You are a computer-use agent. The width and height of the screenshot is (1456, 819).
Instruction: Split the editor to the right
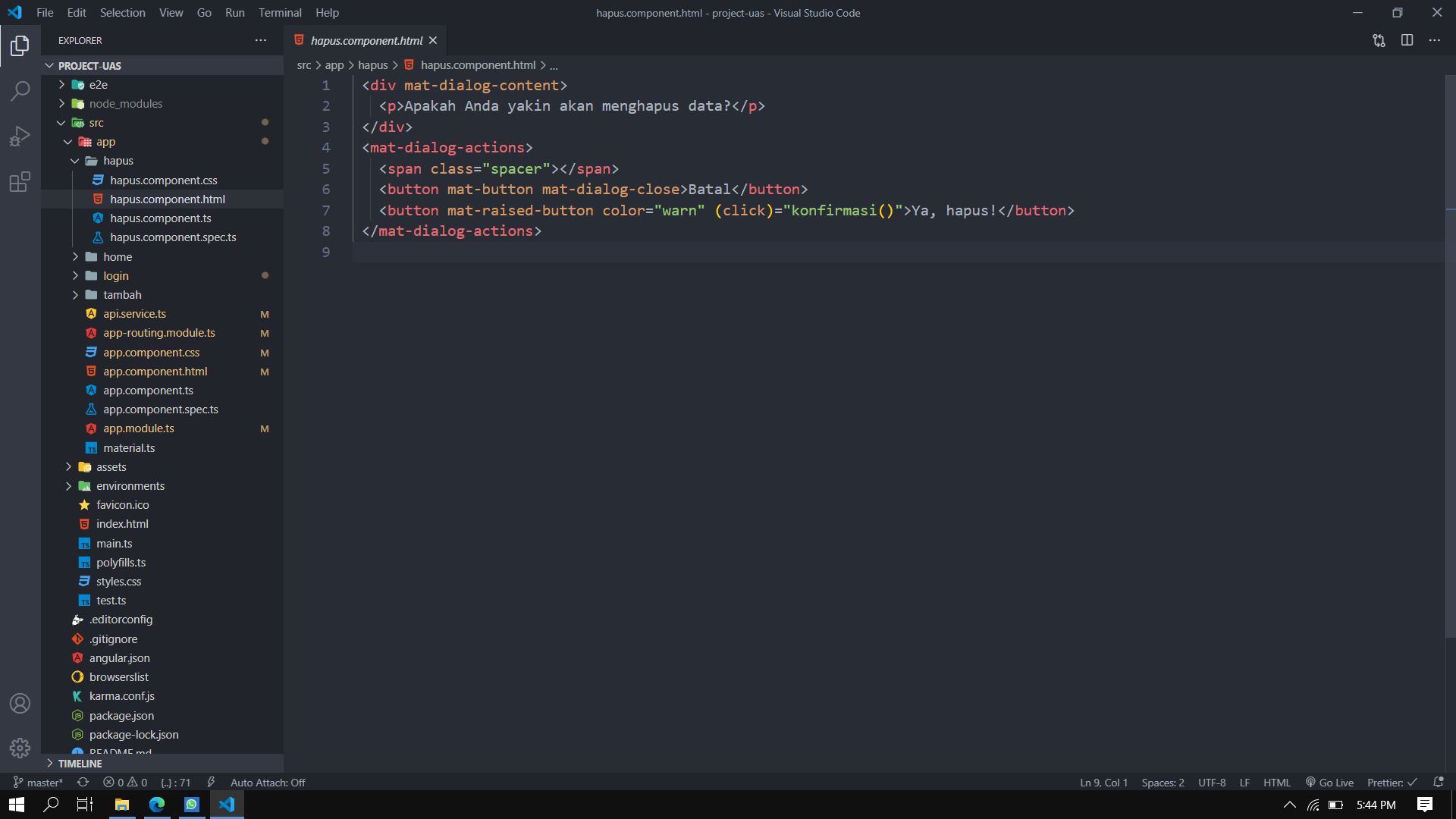pos(1407,40)
